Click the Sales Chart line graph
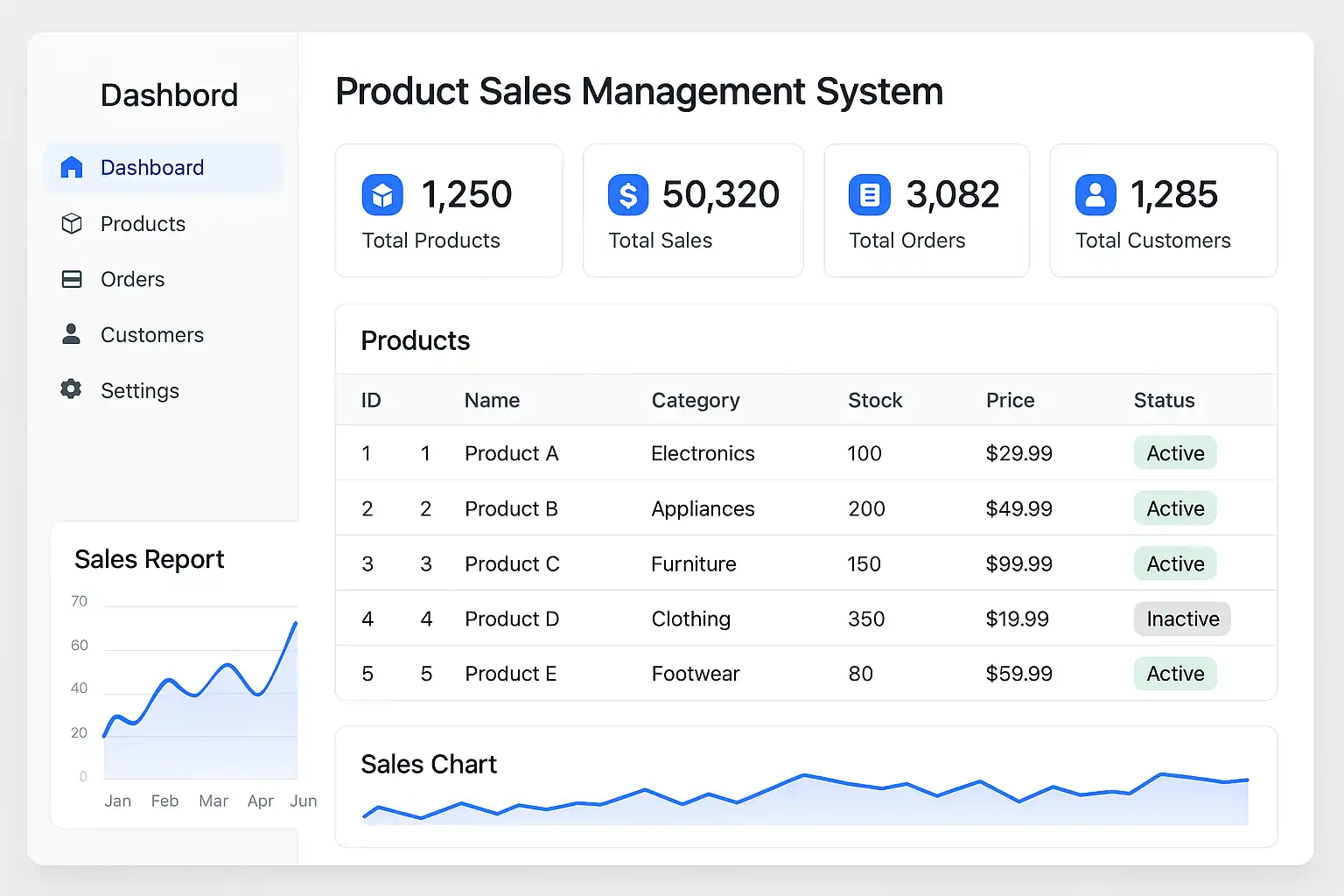 [x=805, y=792]
